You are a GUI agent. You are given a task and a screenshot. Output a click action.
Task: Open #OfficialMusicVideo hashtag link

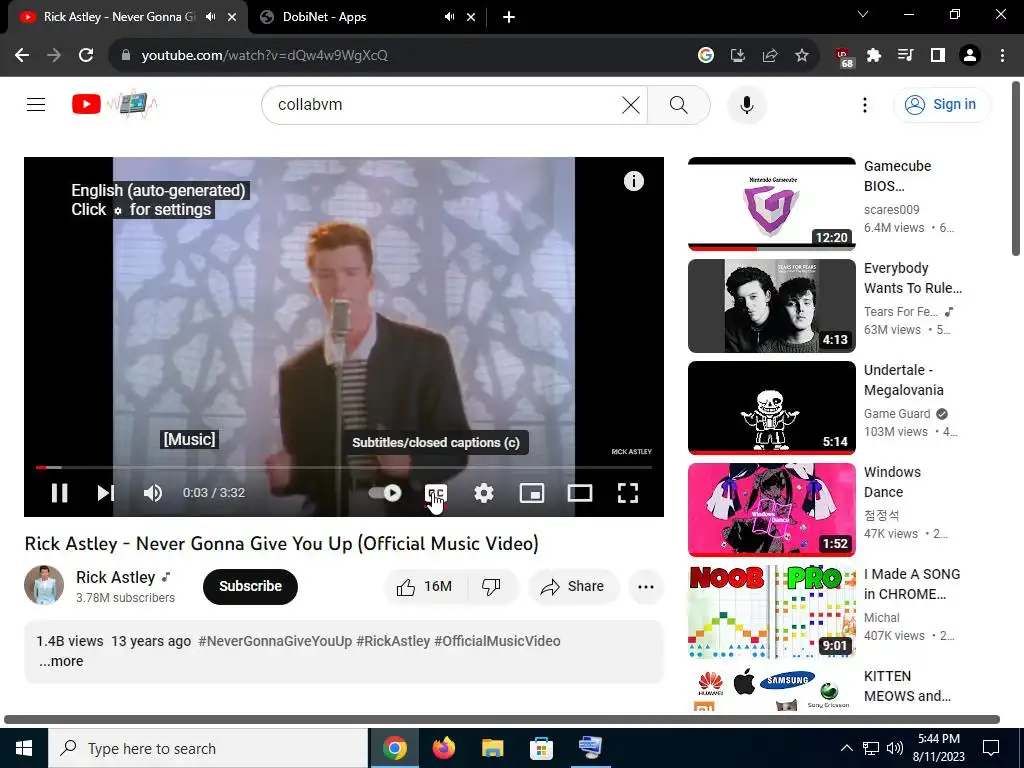[497, 641]
